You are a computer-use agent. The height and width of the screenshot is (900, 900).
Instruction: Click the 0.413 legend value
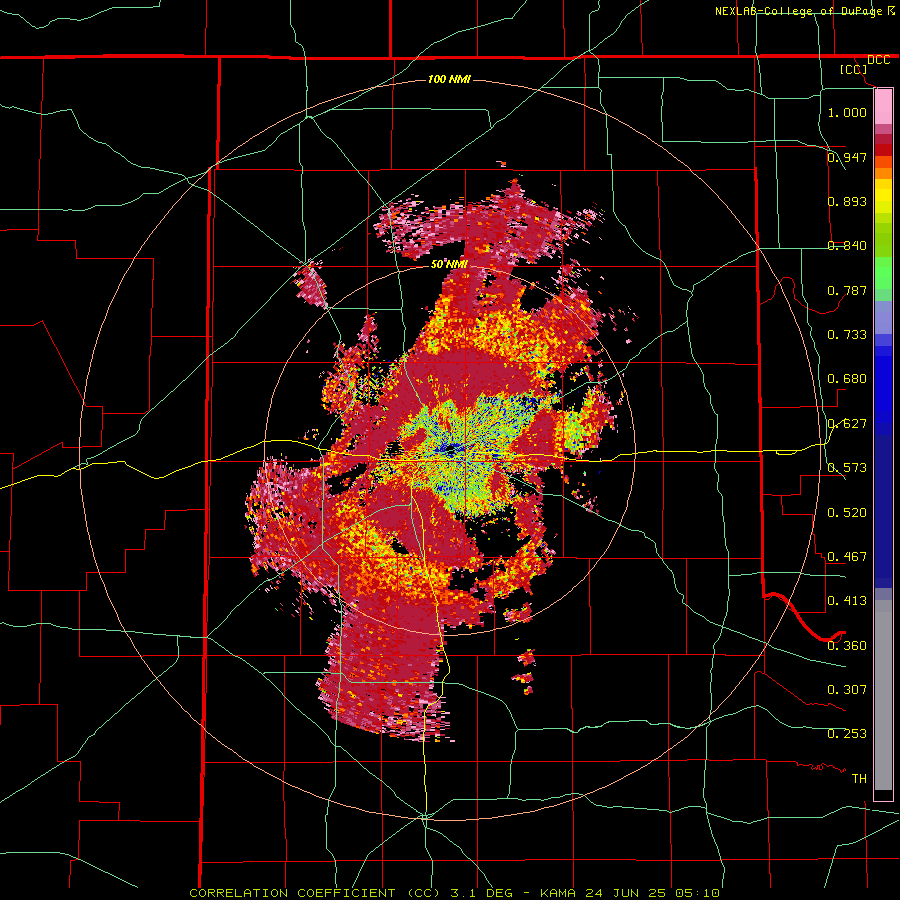[x=847, y=601]
